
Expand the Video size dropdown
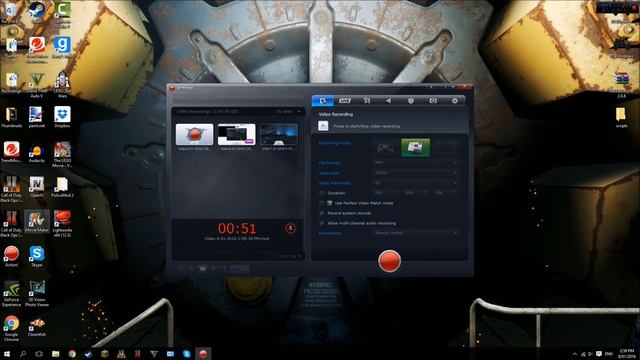pos(416,173)
